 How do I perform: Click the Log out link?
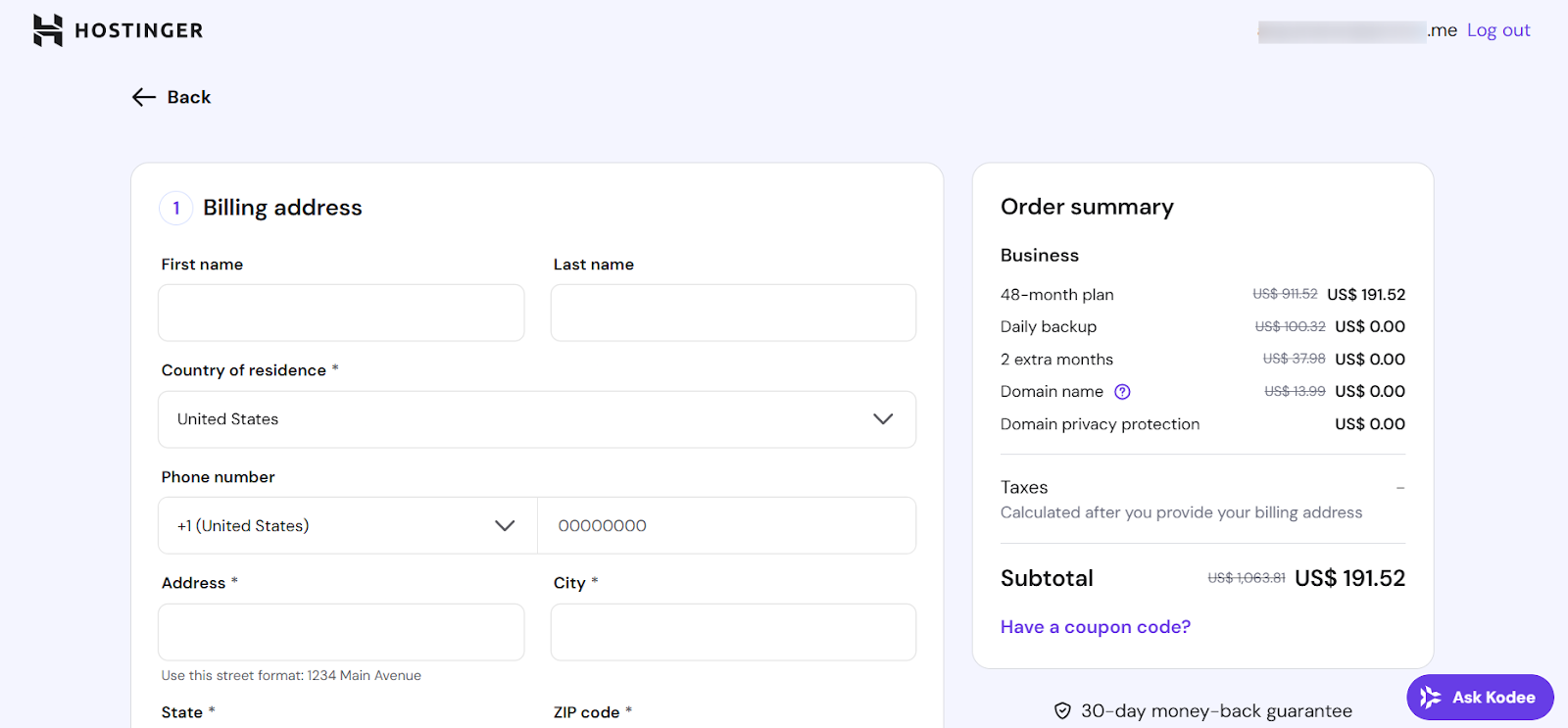point(1498,30)
